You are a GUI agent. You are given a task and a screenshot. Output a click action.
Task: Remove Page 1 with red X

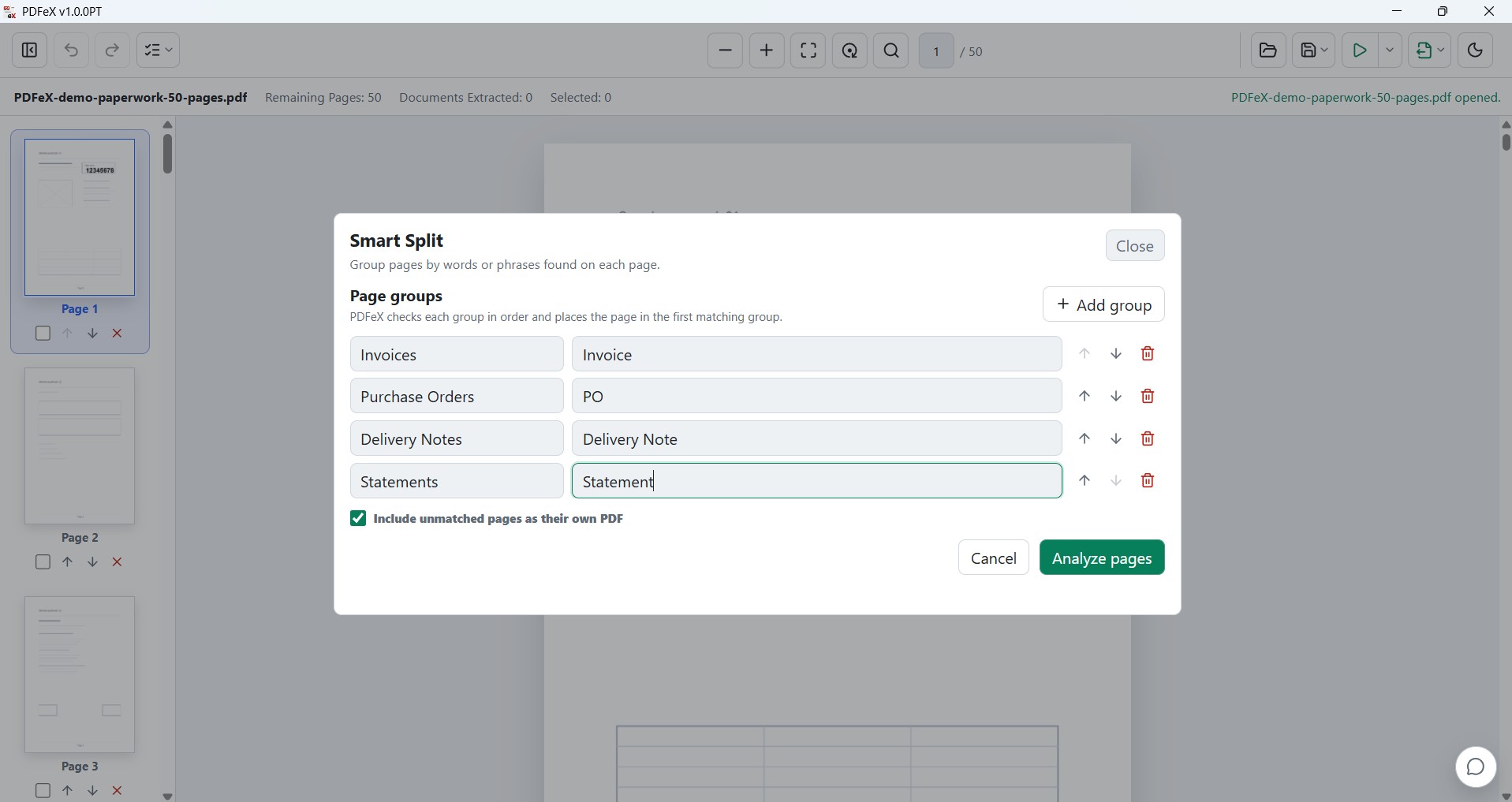click(118, 334)
